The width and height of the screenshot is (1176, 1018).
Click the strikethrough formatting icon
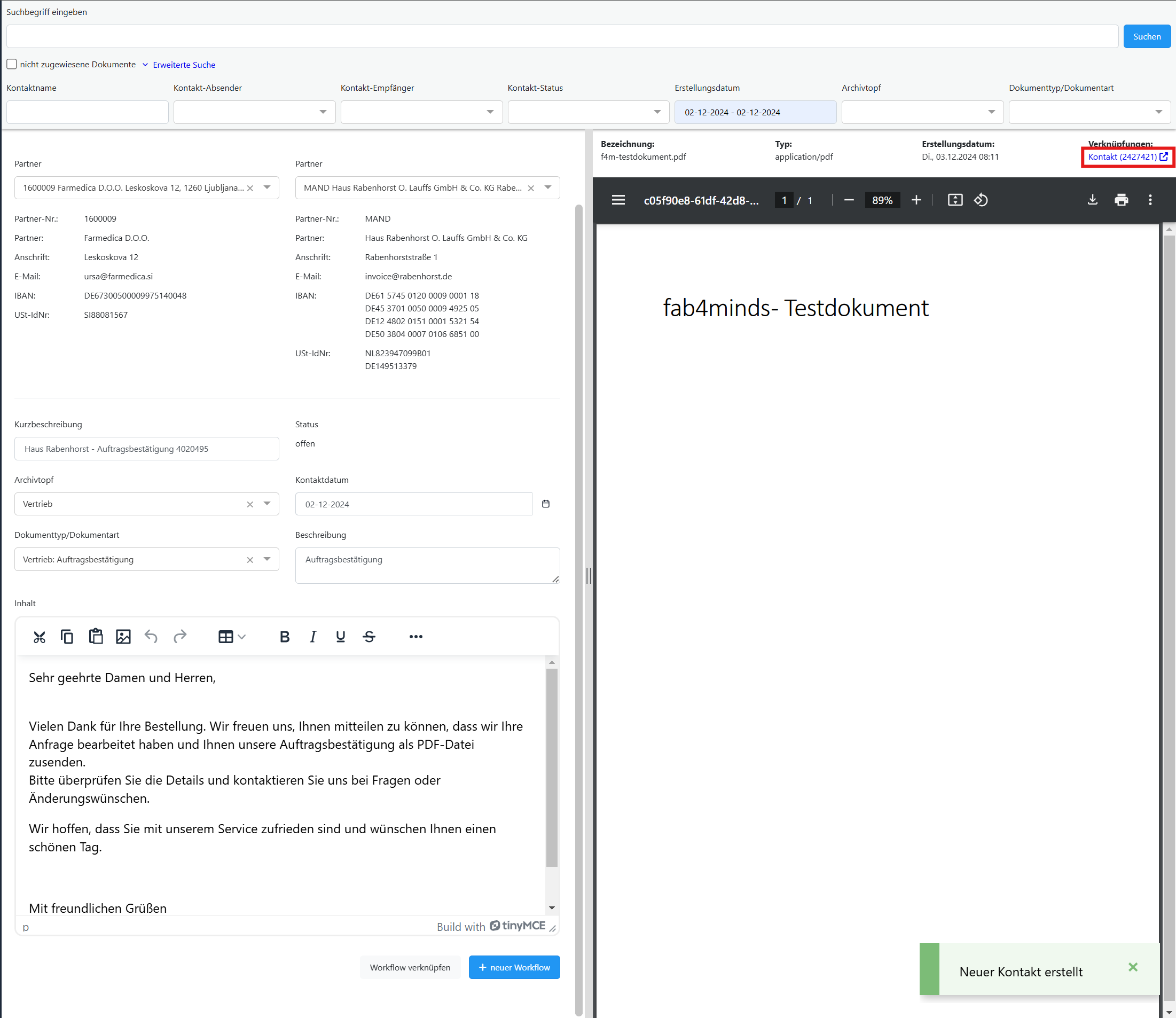coord(369,637)
